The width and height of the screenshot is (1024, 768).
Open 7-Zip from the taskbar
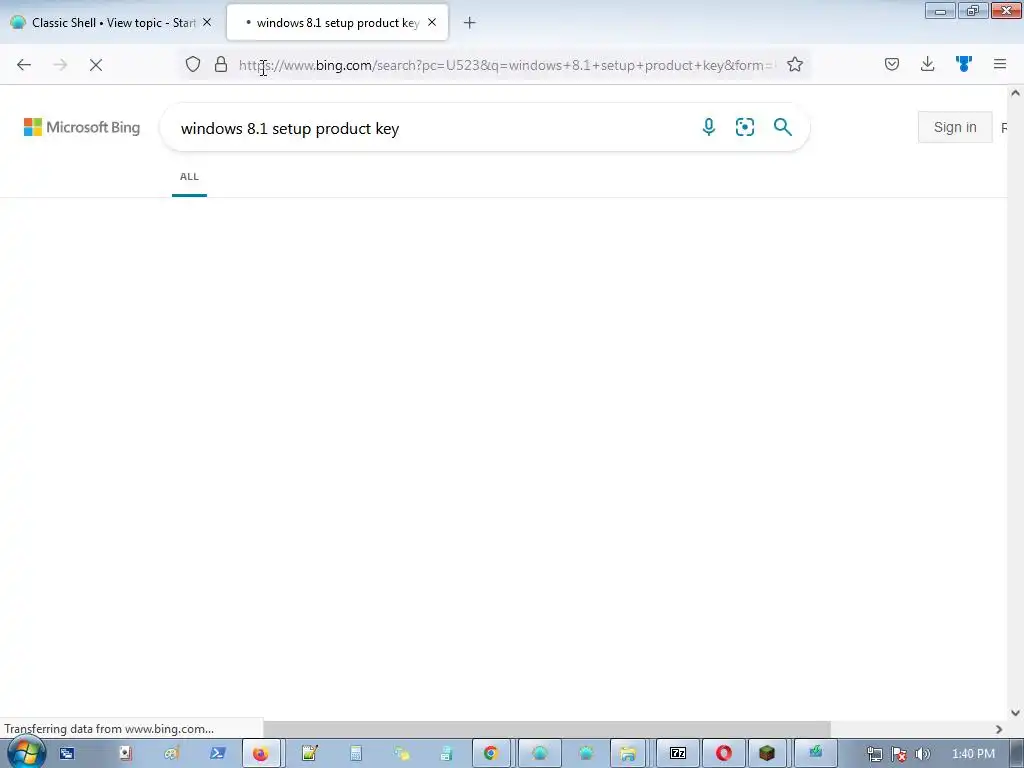pos(678,754)
